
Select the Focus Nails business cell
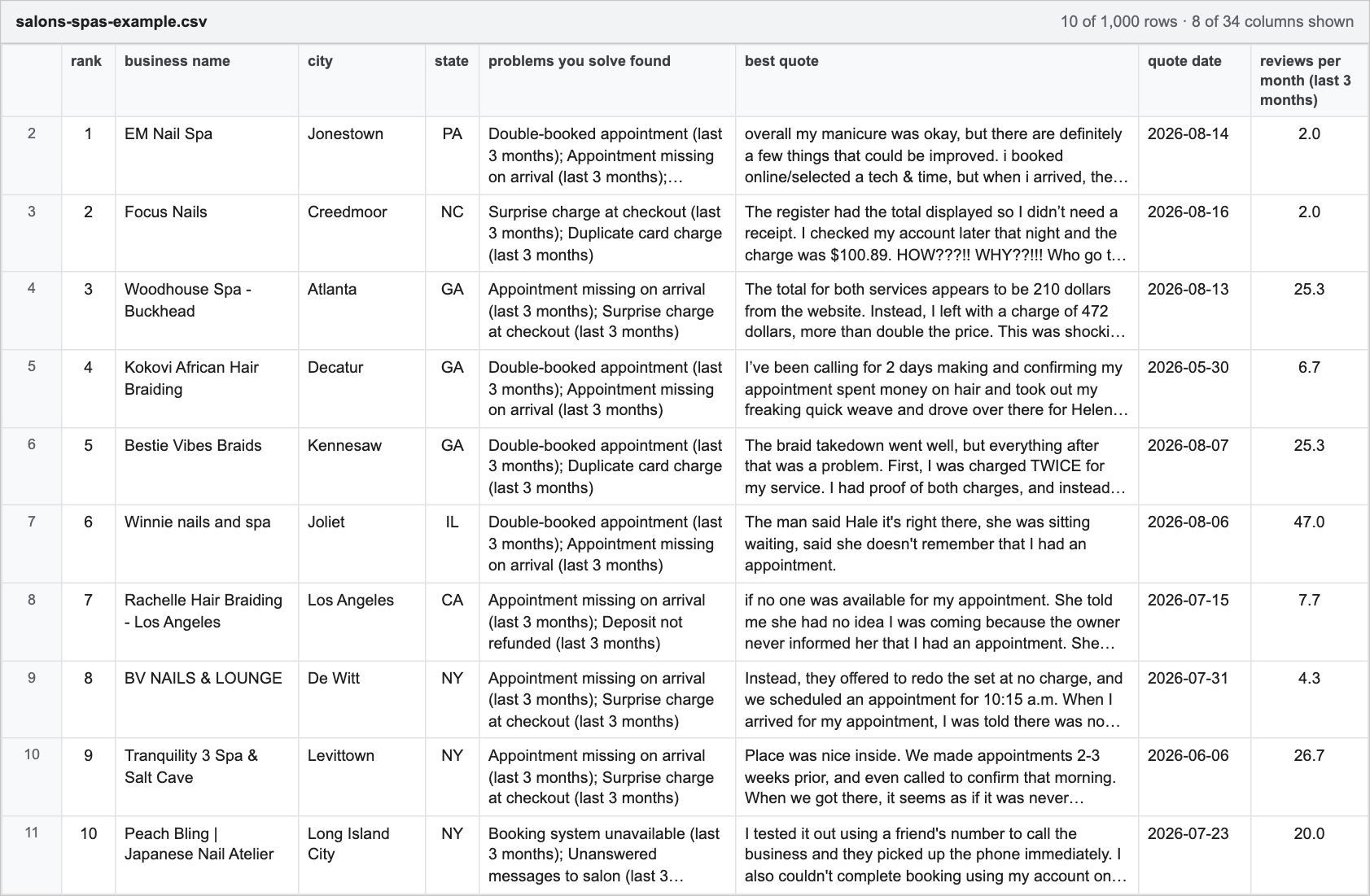click(x=207, y=233)
